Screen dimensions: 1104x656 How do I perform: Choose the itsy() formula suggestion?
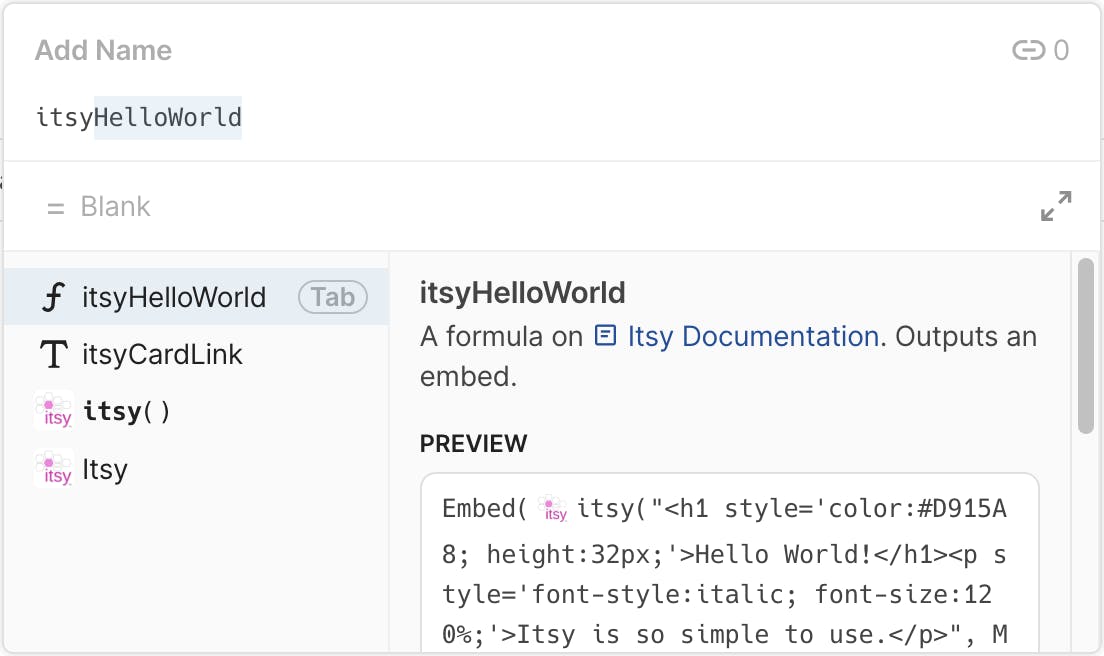click(196, 411)
